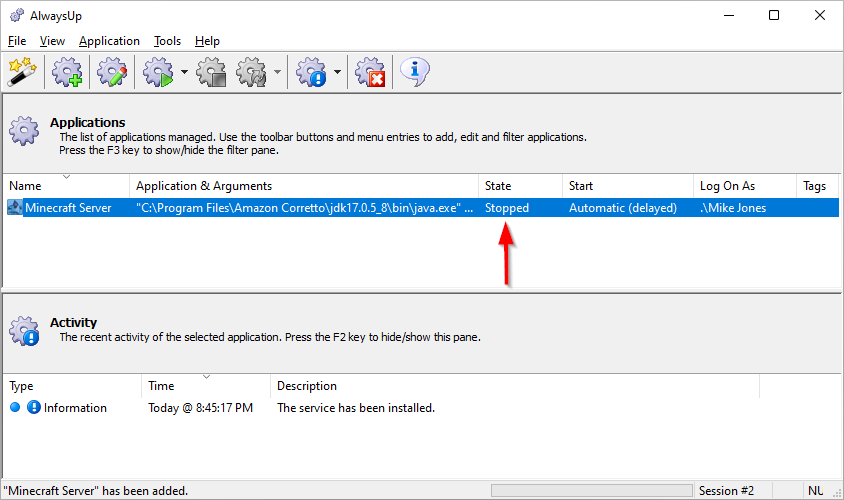Viewport: 844px width, 500px height.
Task: Select the Information activity type text
Action: [75, 408]
